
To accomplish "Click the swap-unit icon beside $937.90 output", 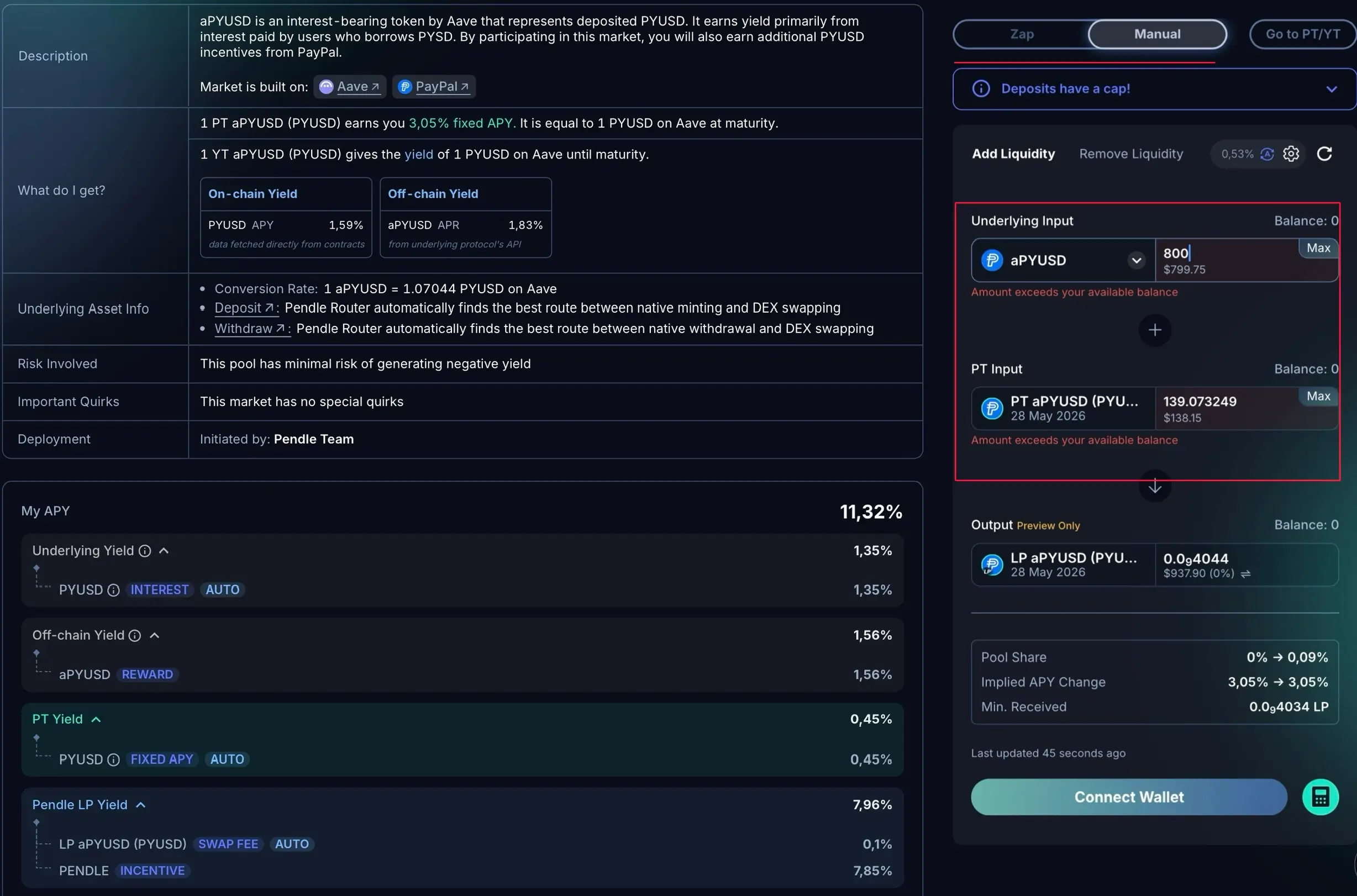I will click(1245, 574).
